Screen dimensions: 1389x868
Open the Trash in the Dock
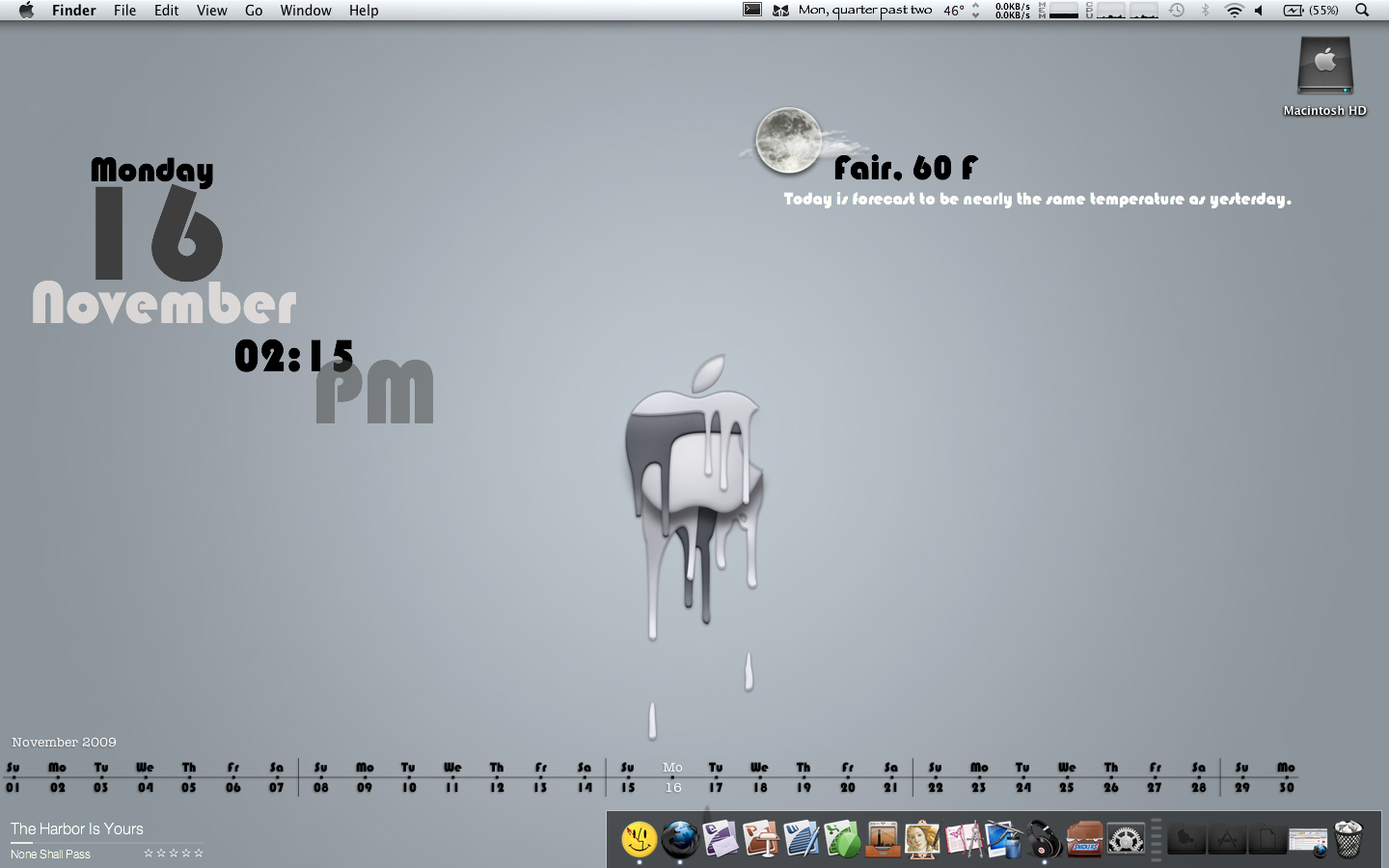click(1348, 839)
